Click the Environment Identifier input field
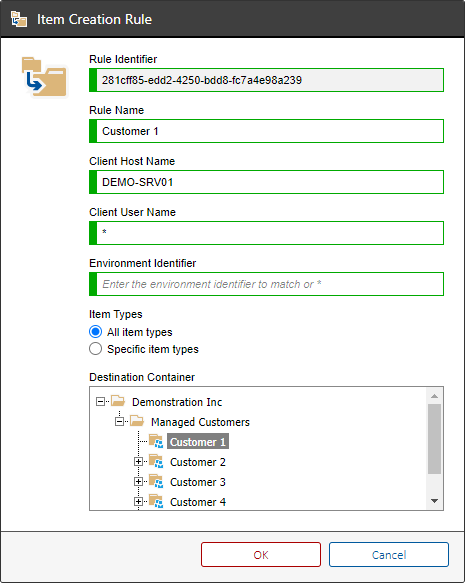 click(x=267, y=284)
